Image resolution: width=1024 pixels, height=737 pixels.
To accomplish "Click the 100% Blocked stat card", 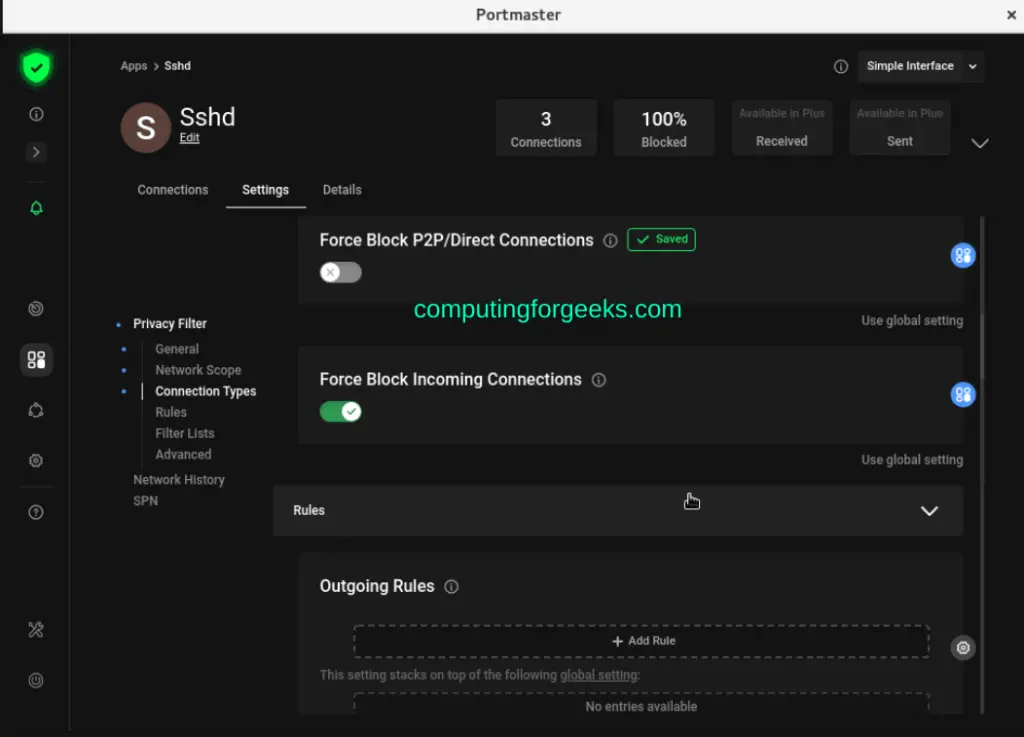I will pyautogui.click(x=664, y=128).
